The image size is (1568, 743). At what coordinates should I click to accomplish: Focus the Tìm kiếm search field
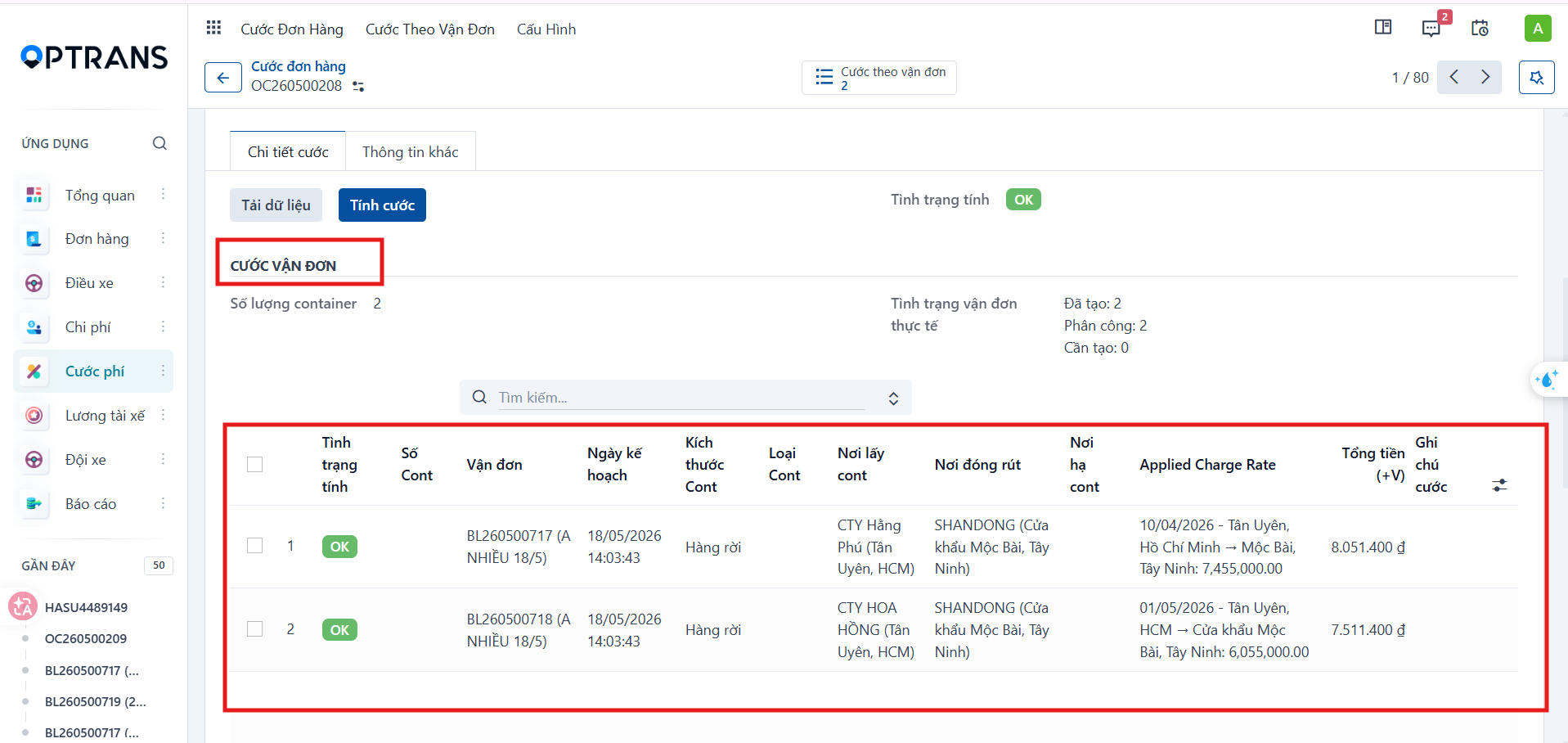(681, 398)
